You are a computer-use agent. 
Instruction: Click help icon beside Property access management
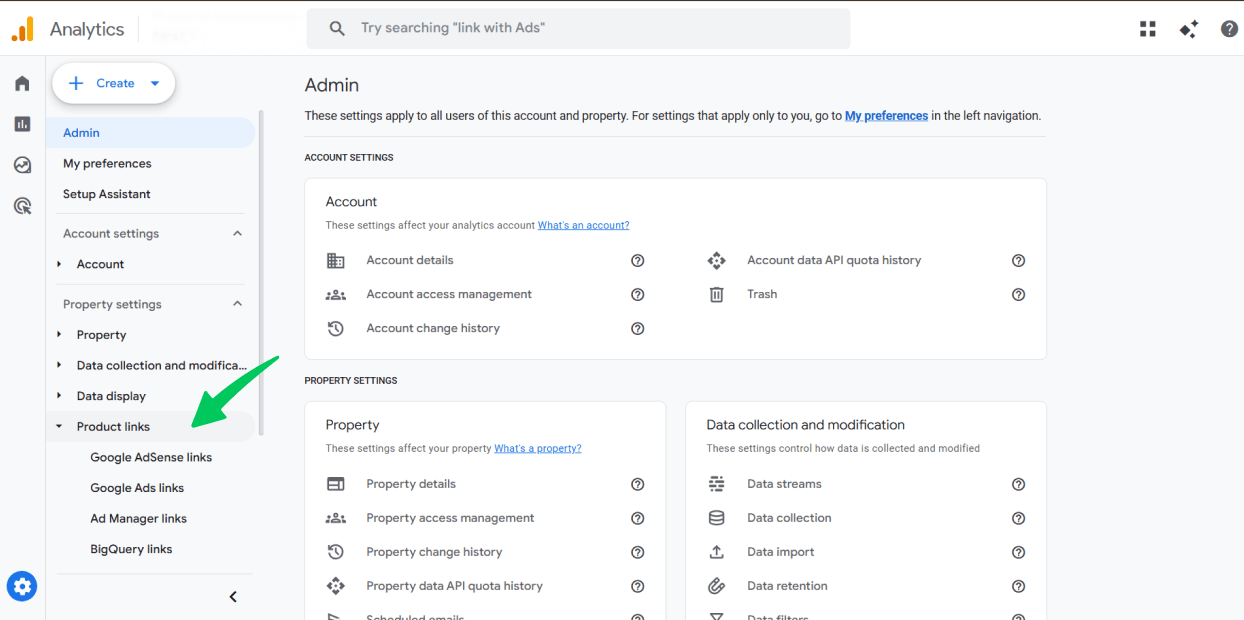[x=638, y=519]
